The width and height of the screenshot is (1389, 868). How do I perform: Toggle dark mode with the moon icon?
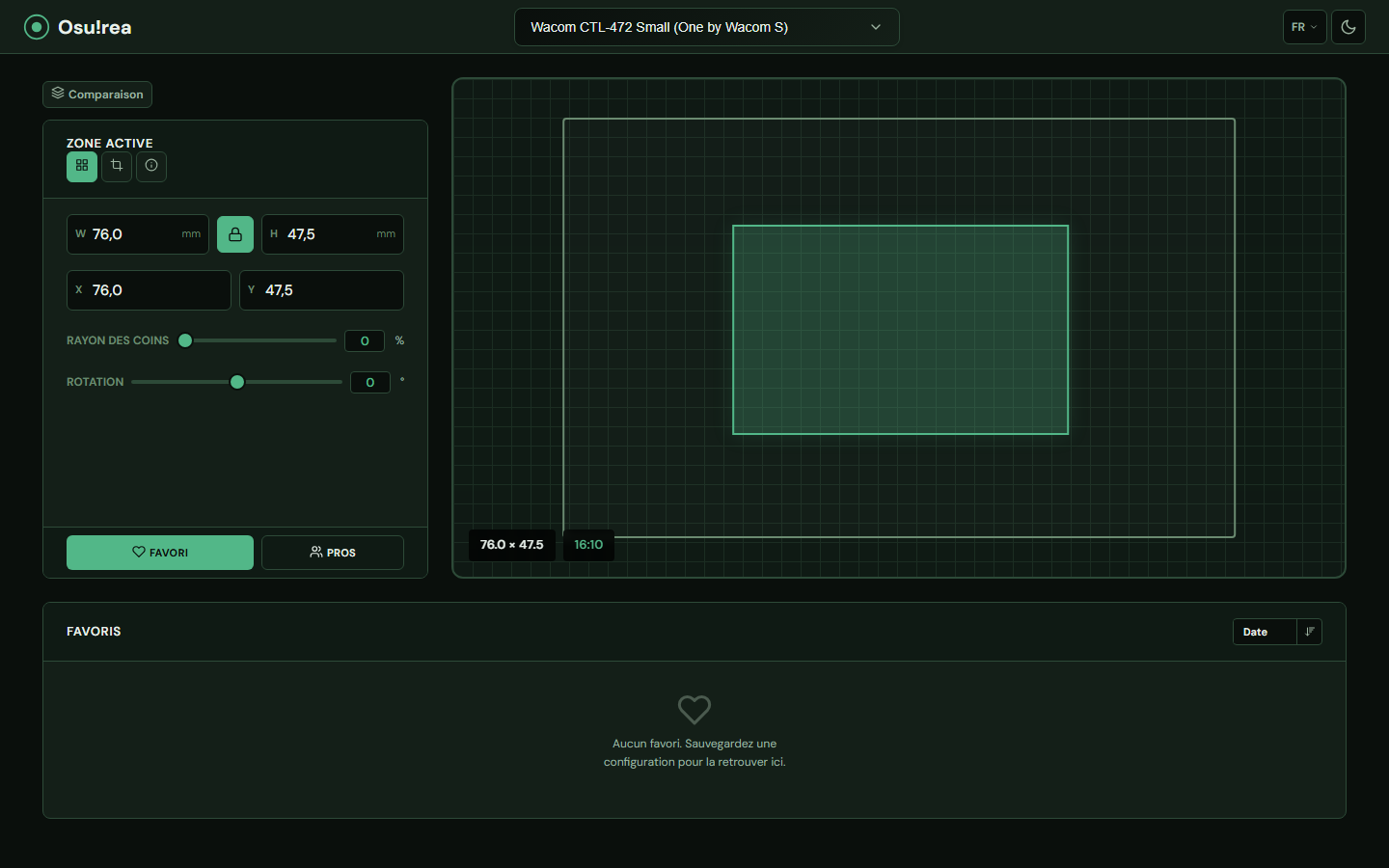pos(1348,26)
